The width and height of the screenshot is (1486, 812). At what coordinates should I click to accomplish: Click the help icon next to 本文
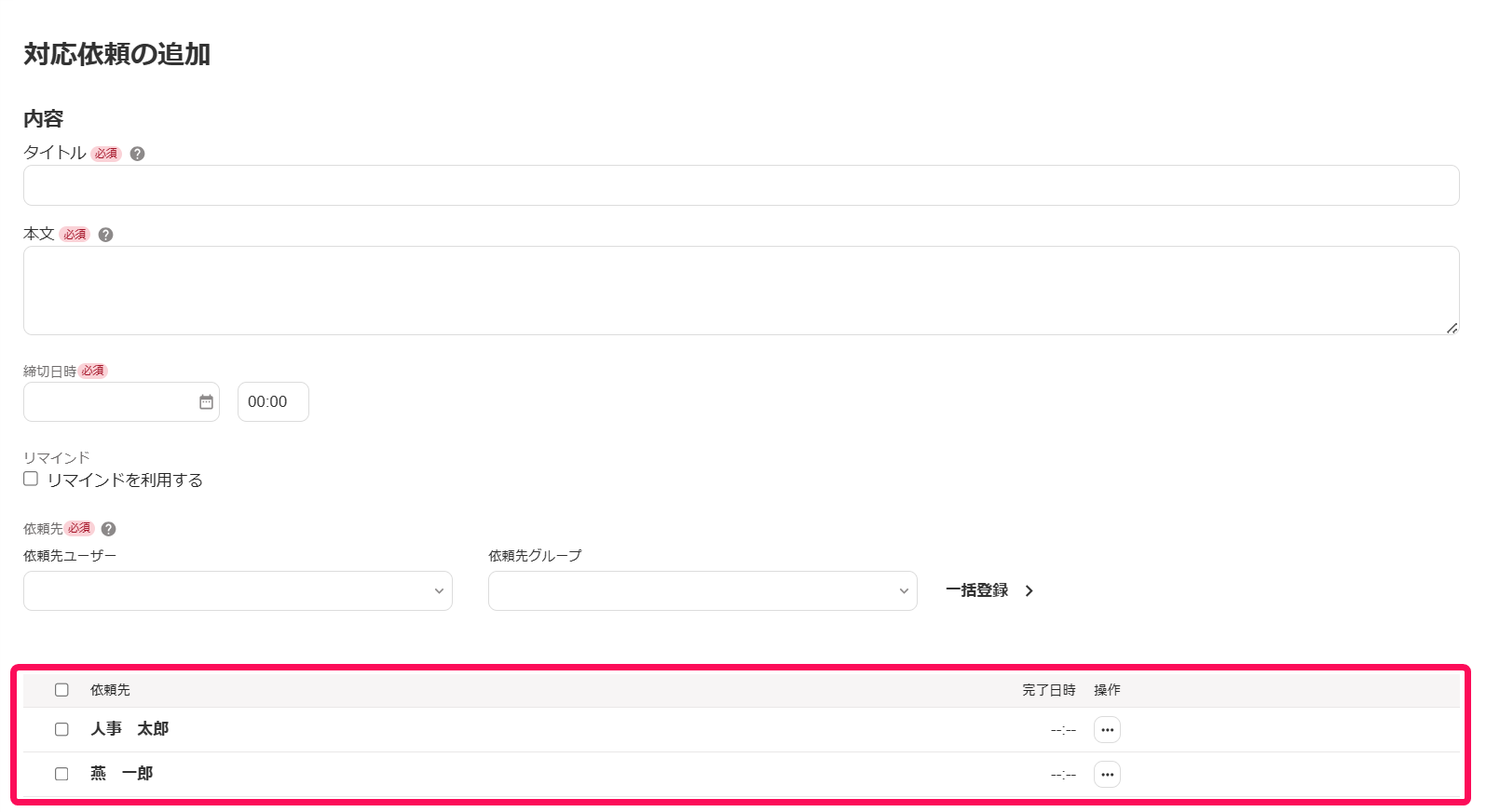tap(105, 235)
